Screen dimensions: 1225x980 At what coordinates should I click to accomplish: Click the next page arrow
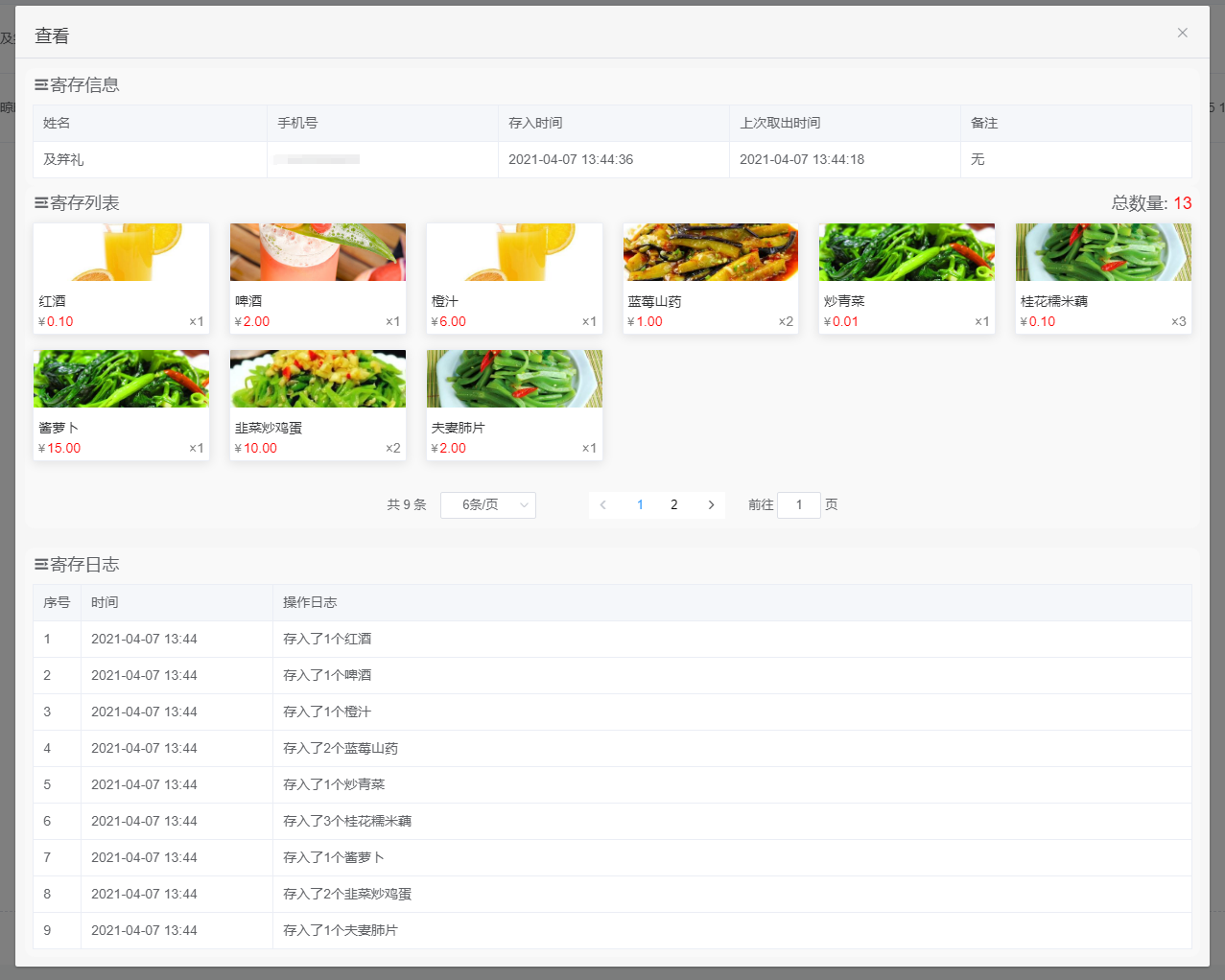click(711, 505)
